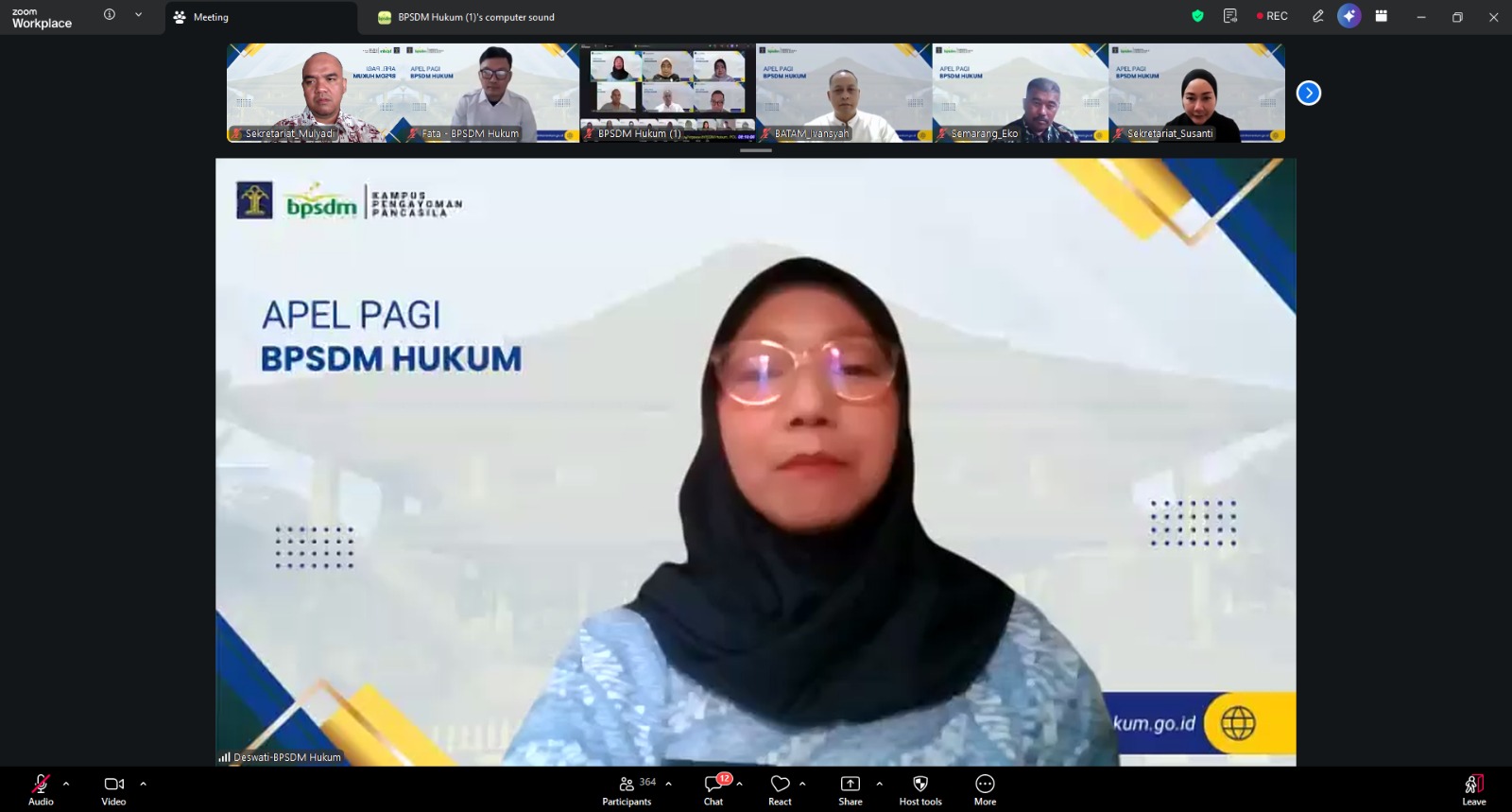Select Fata - BPSDM Hukum video thumbnail
The height and width of the screenshot is (812, 1512).
[x=491, y=93]
